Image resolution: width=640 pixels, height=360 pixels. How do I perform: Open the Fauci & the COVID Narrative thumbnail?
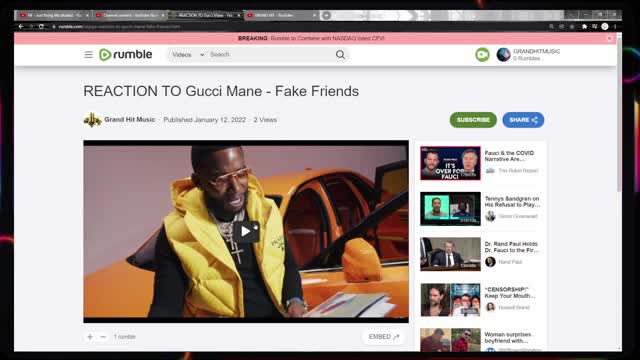(450, 163)
